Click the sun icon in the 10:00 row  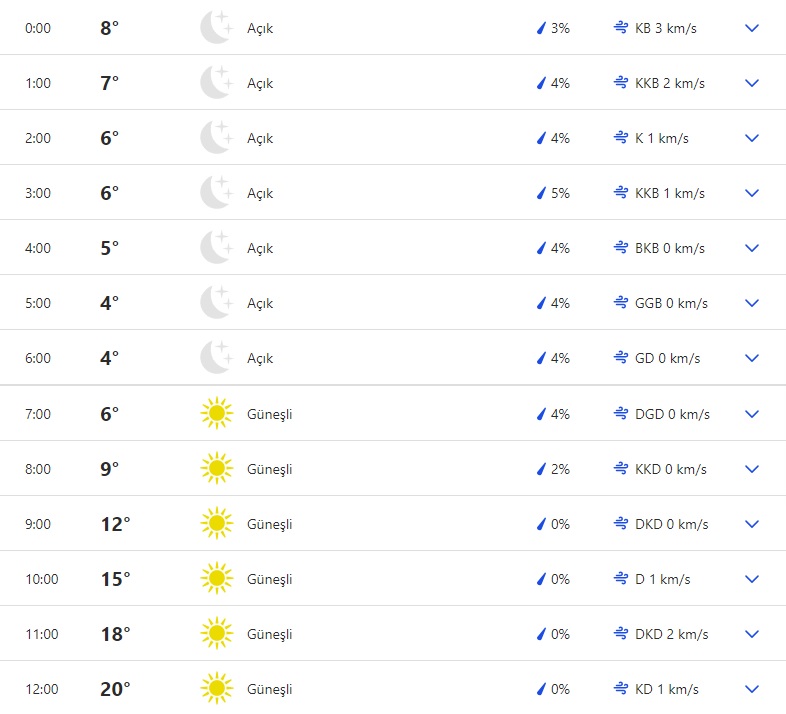216,579
